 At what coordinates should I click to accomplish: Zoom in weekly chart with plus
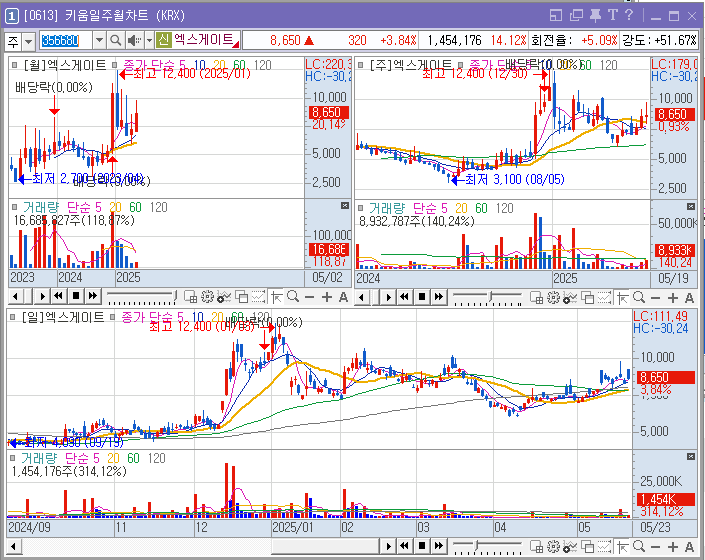click(673, 298)
